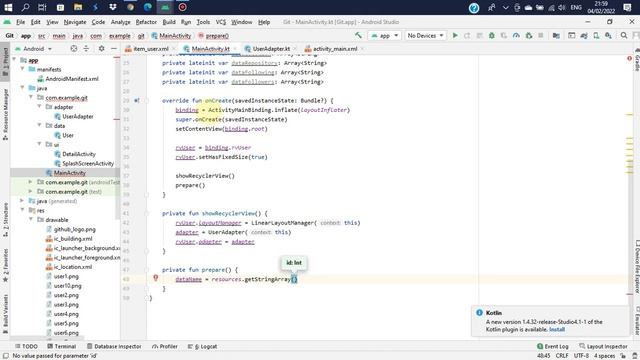Open the Layout Inspector button

coord(603,346)
